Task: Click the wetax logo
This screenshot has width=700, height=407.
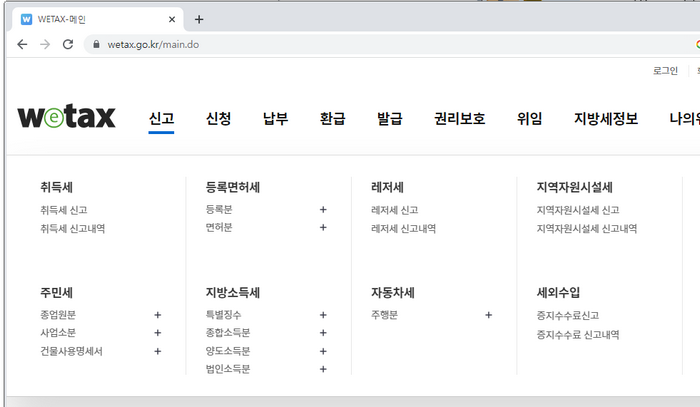Action: 67,116
